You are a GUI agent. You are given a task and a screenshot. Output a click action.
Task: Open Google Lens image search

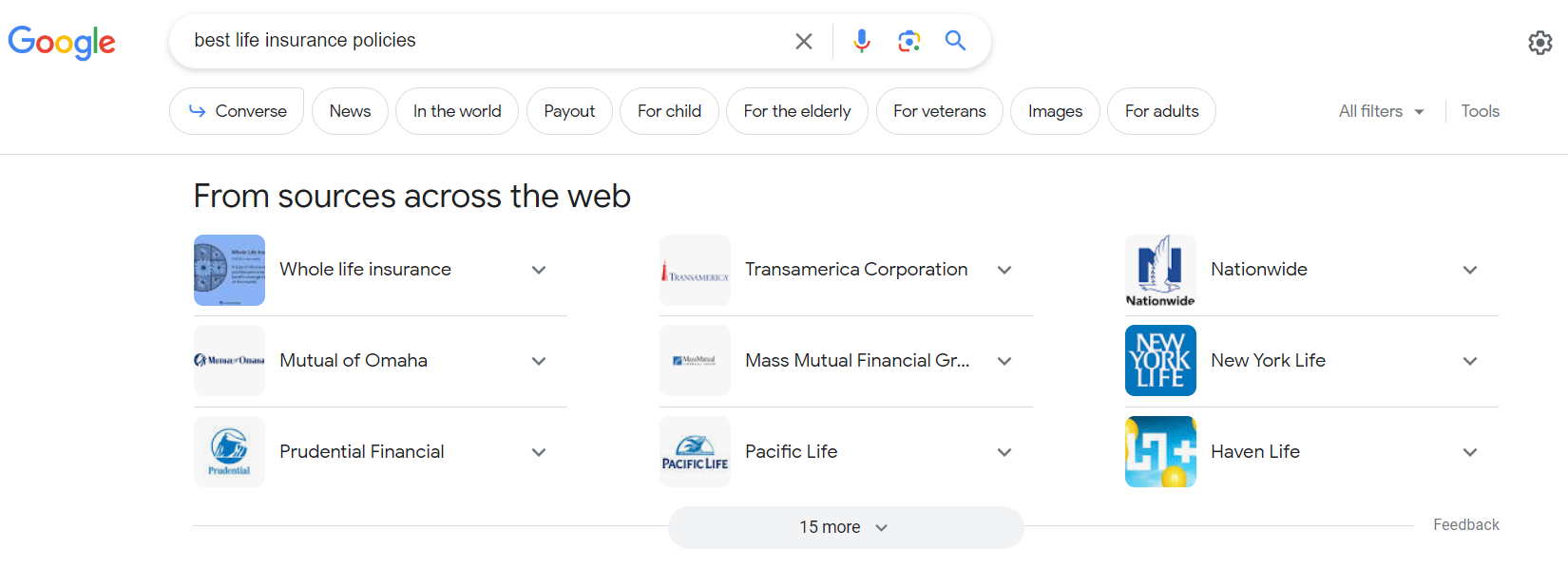pos(909,41)
